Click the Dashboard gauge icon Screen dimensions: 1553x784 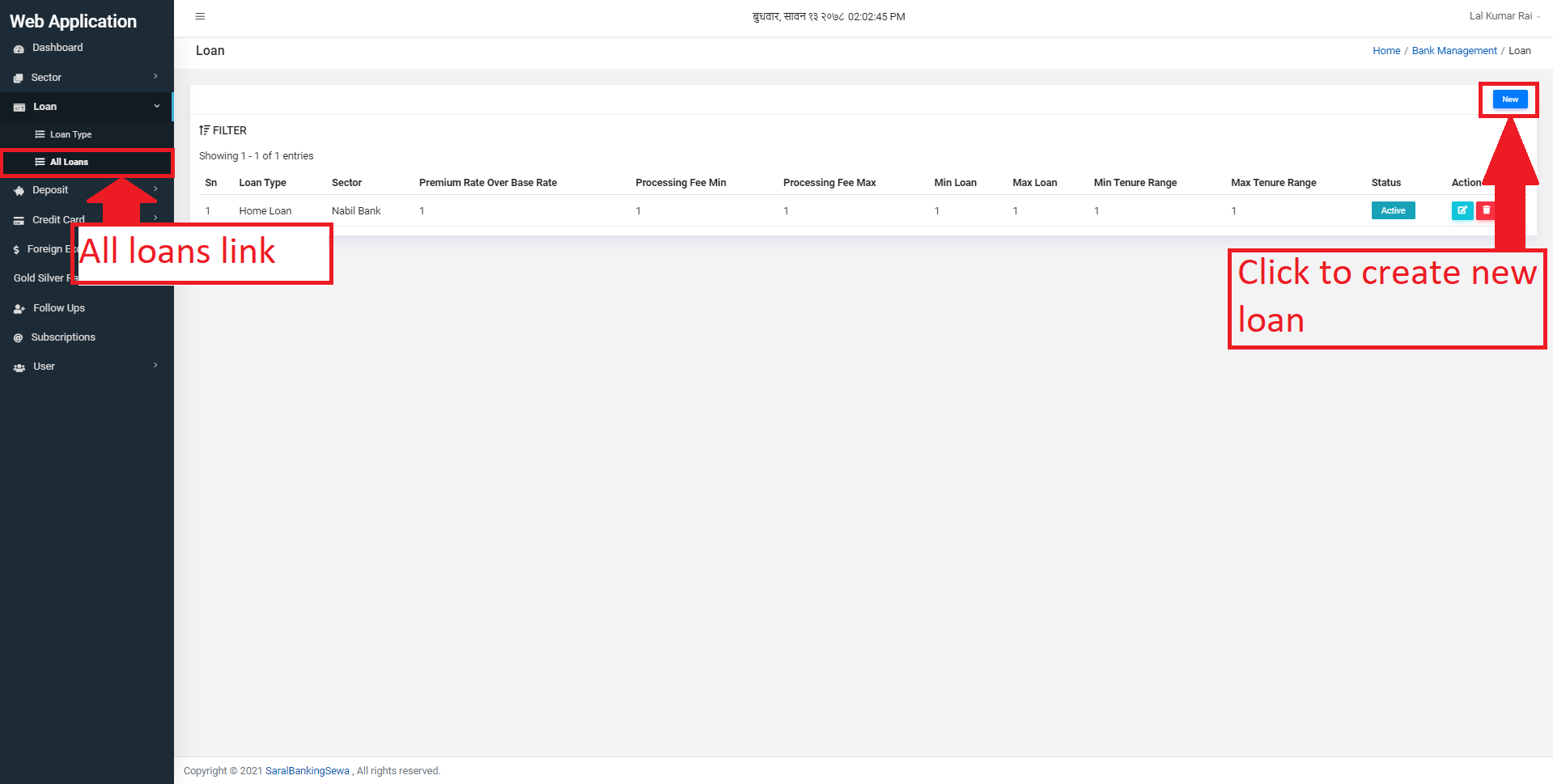pyautogui.click(x=19, y=49)
